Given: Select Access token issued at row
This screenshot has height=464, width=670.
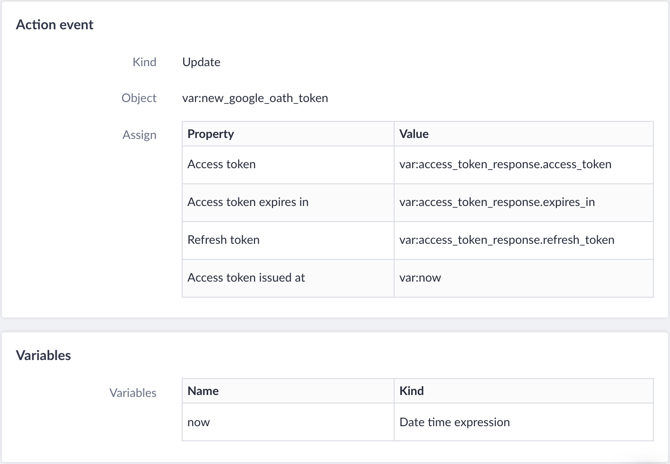Looking at the screenshot, I should (x=417, y=278).
